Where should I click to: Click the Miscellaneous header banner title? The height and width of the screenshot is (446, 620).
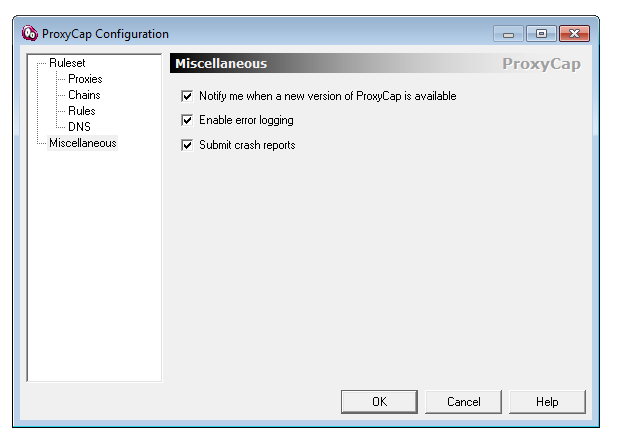coord(221,64)
